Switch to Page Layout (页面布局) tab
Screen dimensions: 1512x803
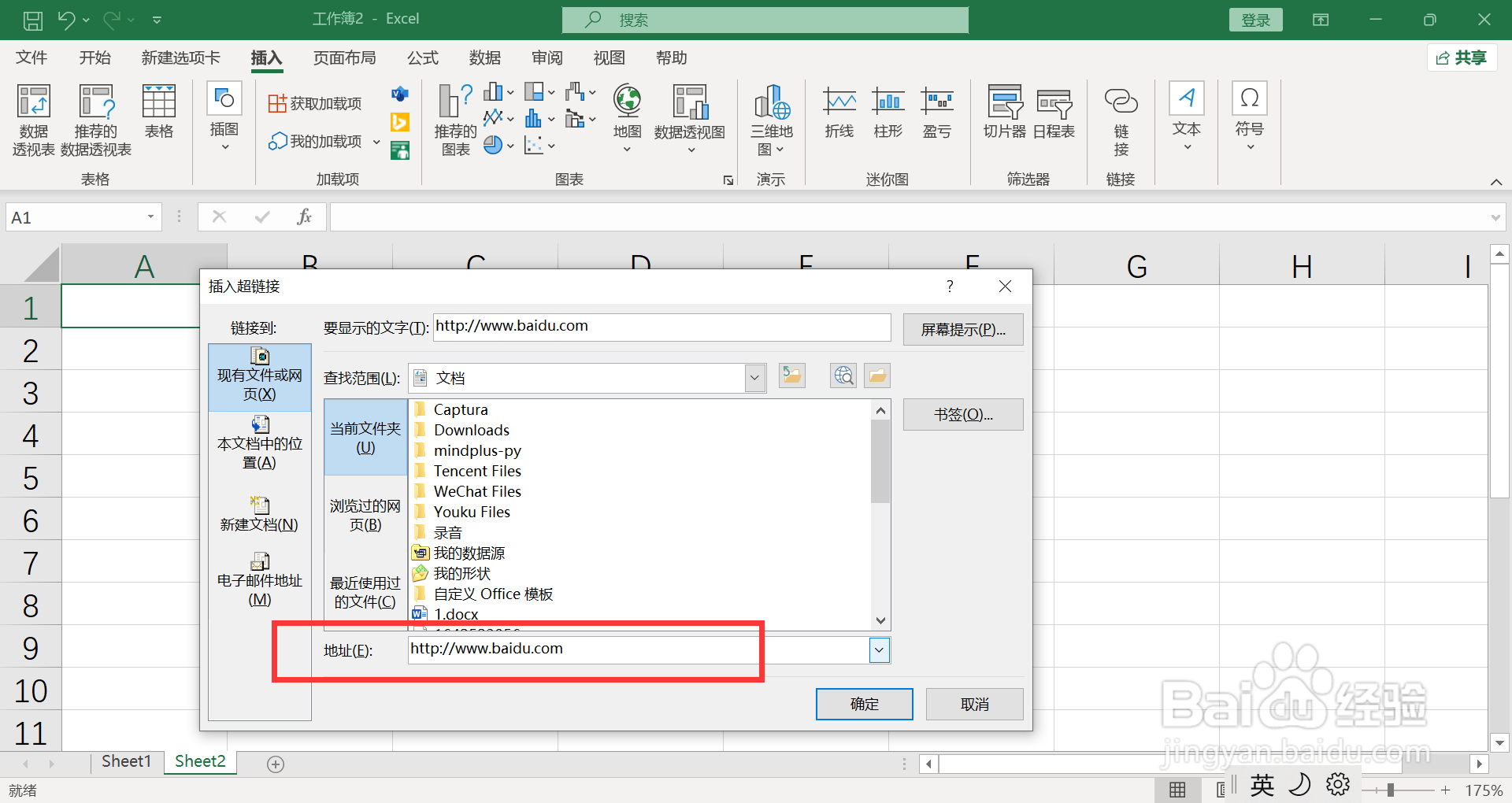345,57
